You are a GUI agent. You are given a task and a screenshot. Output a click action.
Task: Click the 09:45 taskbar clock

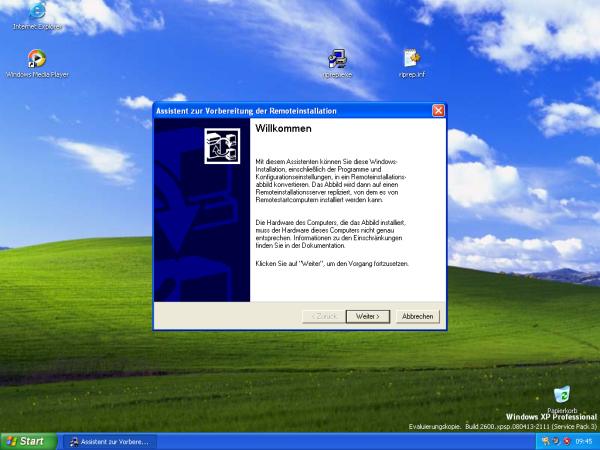pos(584,442)
